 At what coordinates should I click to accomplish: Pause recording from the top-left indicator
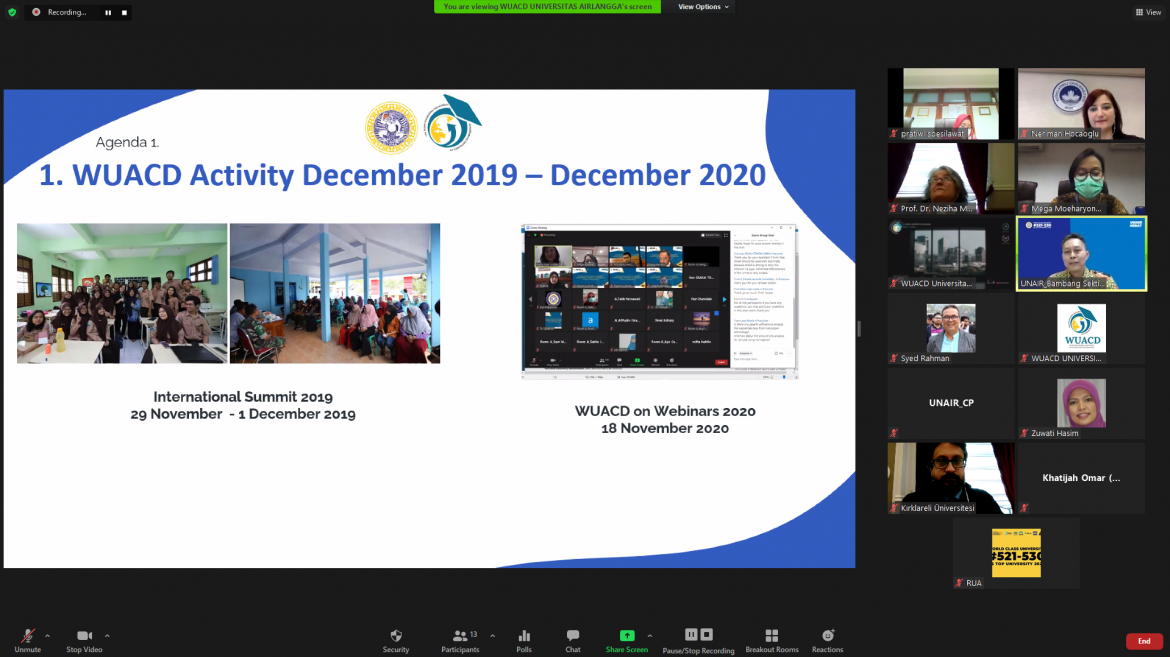[108, 13]
